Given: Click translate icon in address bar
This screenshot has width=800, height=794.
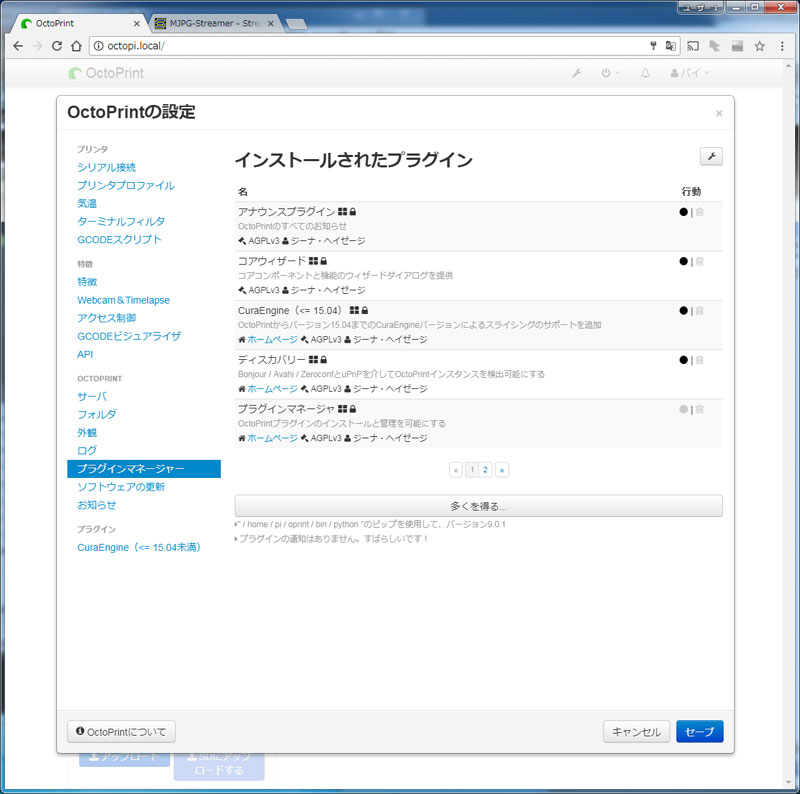Looking at the screenshot, I should pos(670,46).
